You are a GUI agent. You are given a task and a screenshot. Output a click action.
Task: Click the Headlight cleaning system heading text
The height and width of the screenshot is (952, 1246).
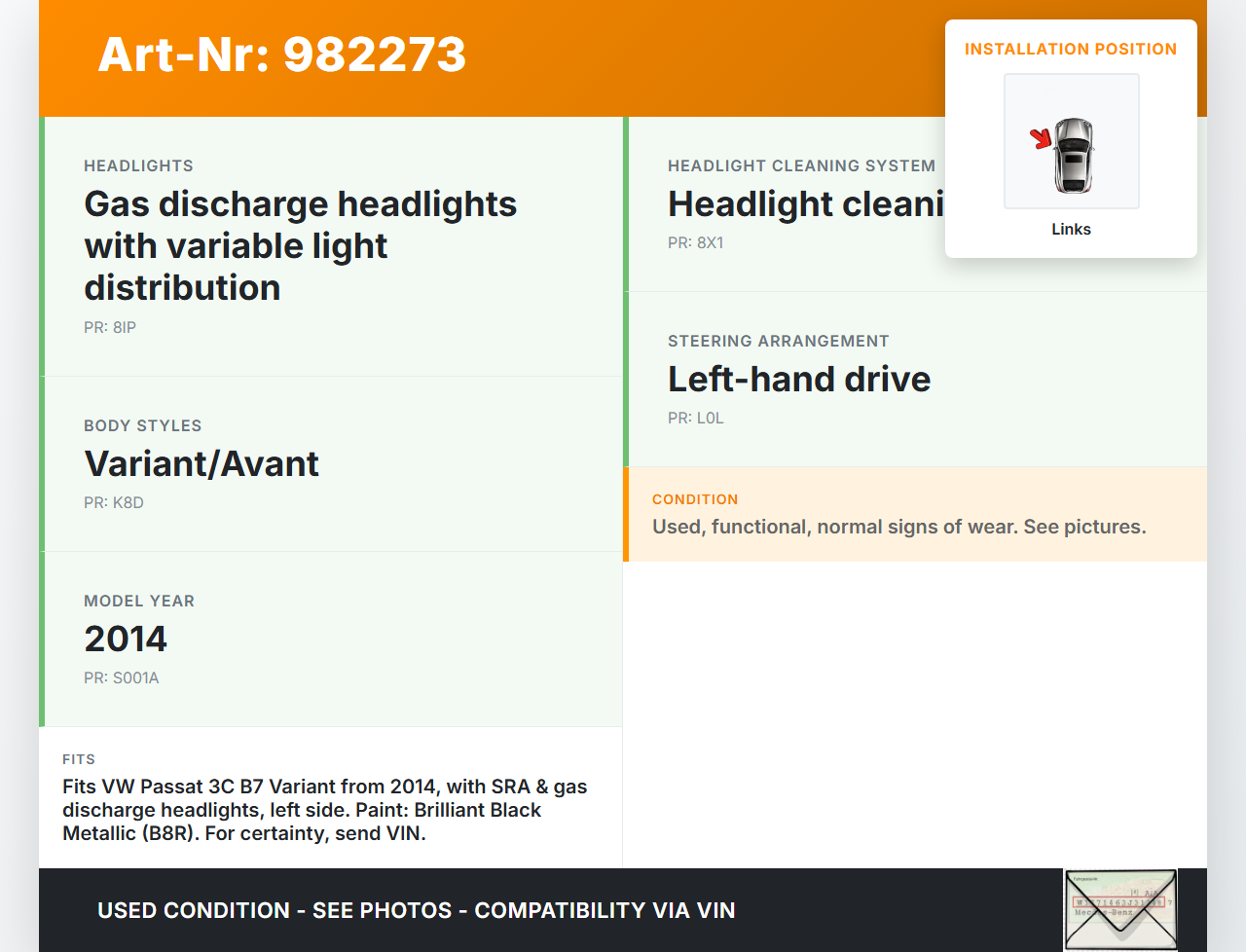click(804, 204)
